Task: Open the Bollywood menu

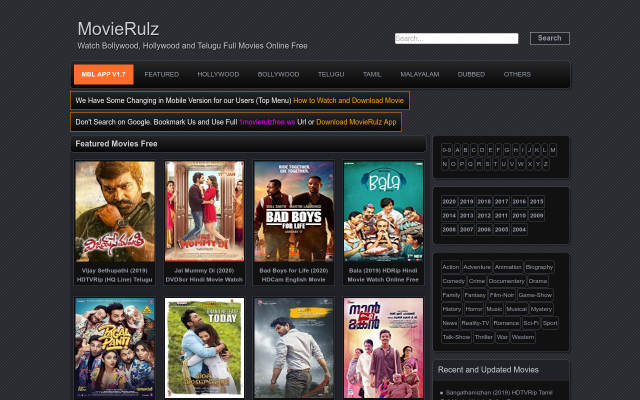Action: tap(278, 74)
